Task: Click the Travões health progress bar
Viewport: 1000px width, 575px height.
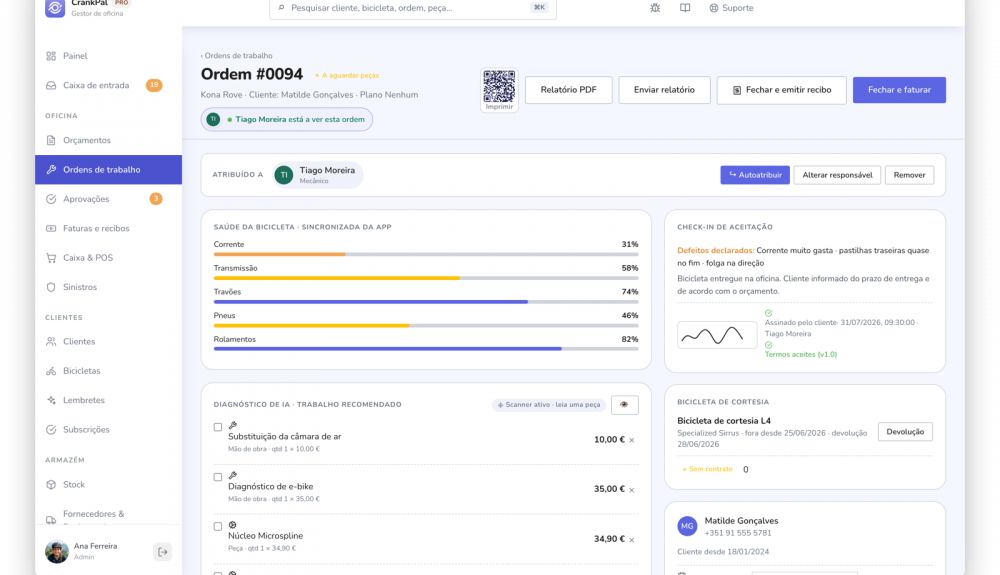Action: [x=426, y=302]
